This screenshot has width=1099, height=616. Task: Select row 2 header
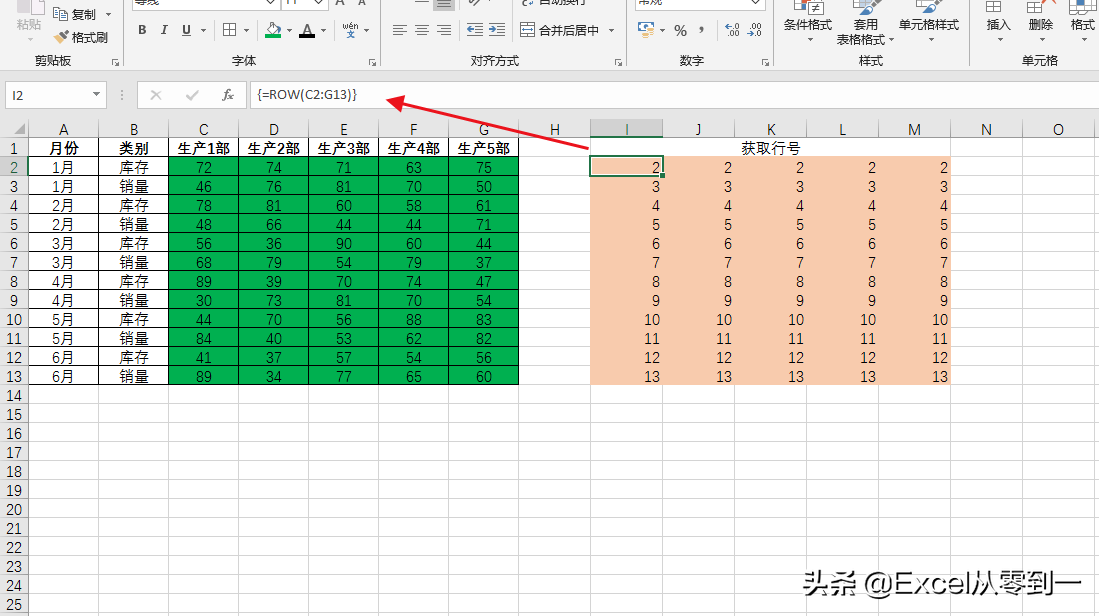tap(14, 167)
